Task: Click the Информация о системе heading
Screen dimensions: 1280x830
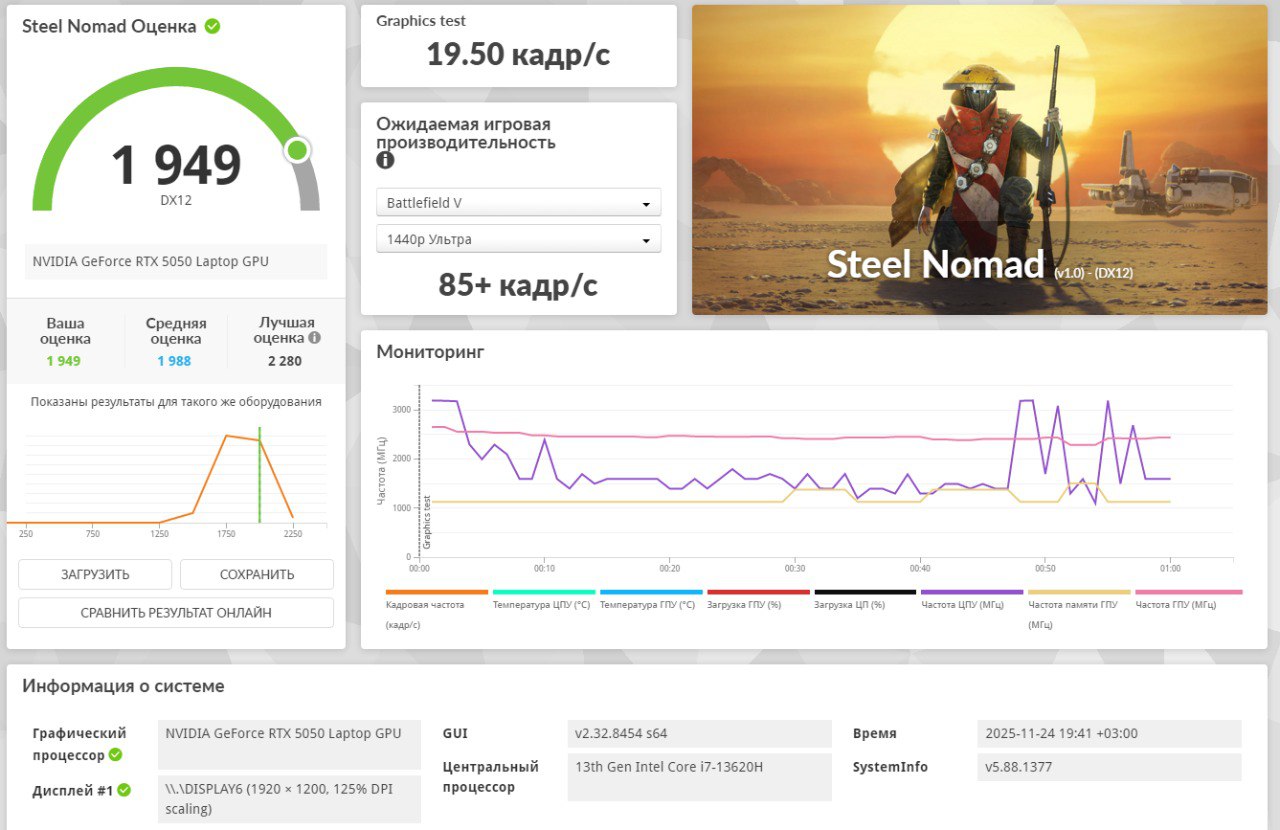Action: tap(123, 686)
